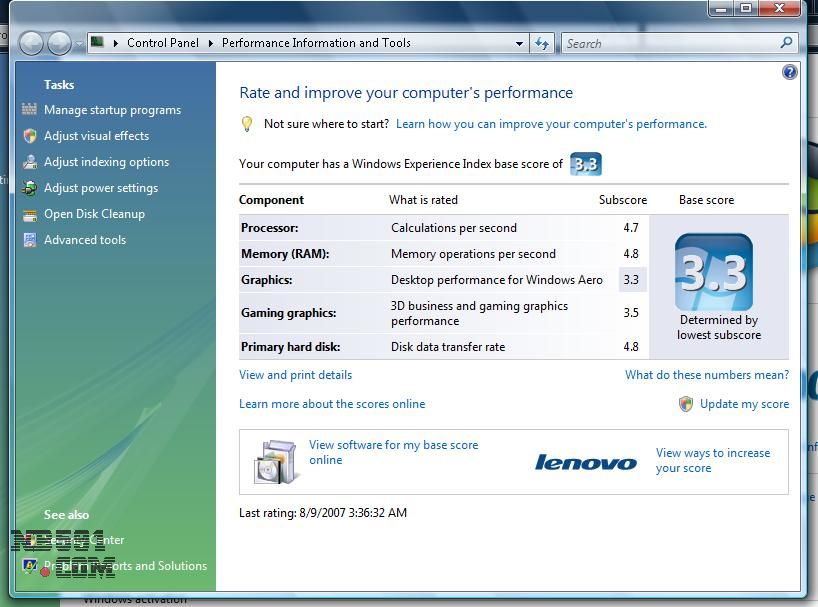The height and width of the screenshot is (607, 818).
Task: Select Adjust visual effects in Tasks
Action: [96, 136]
